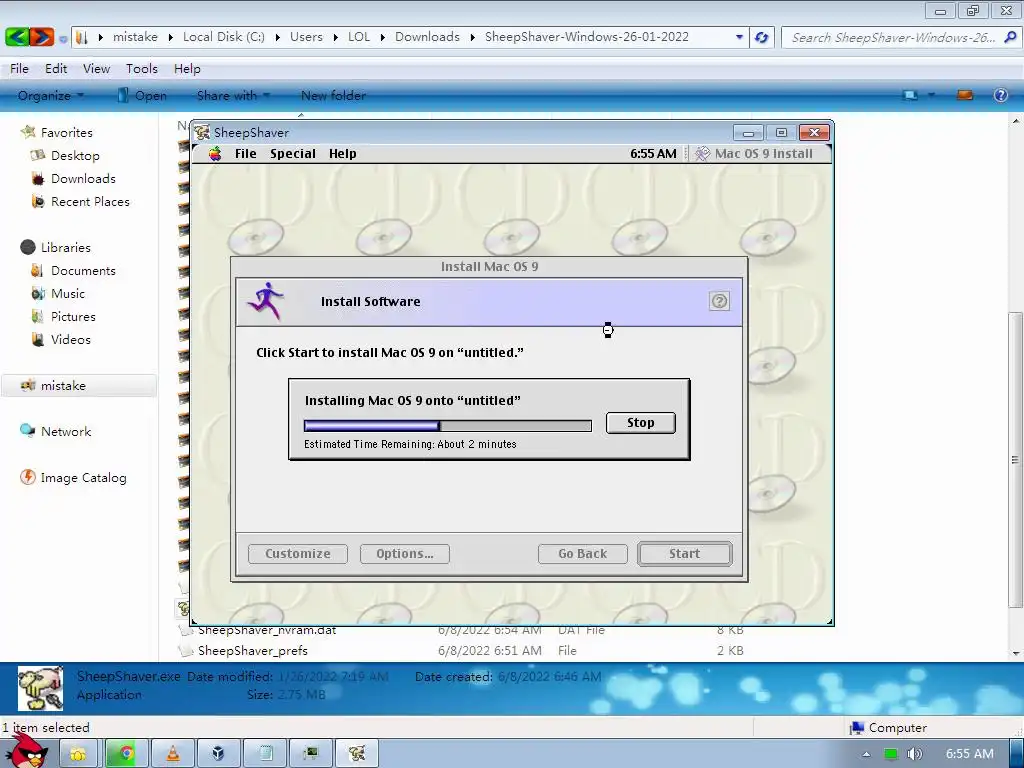Go back using Explorer's green back arrow
Image resolution: width=1024 pixels, height=768 pixels.
coord(17,37)
